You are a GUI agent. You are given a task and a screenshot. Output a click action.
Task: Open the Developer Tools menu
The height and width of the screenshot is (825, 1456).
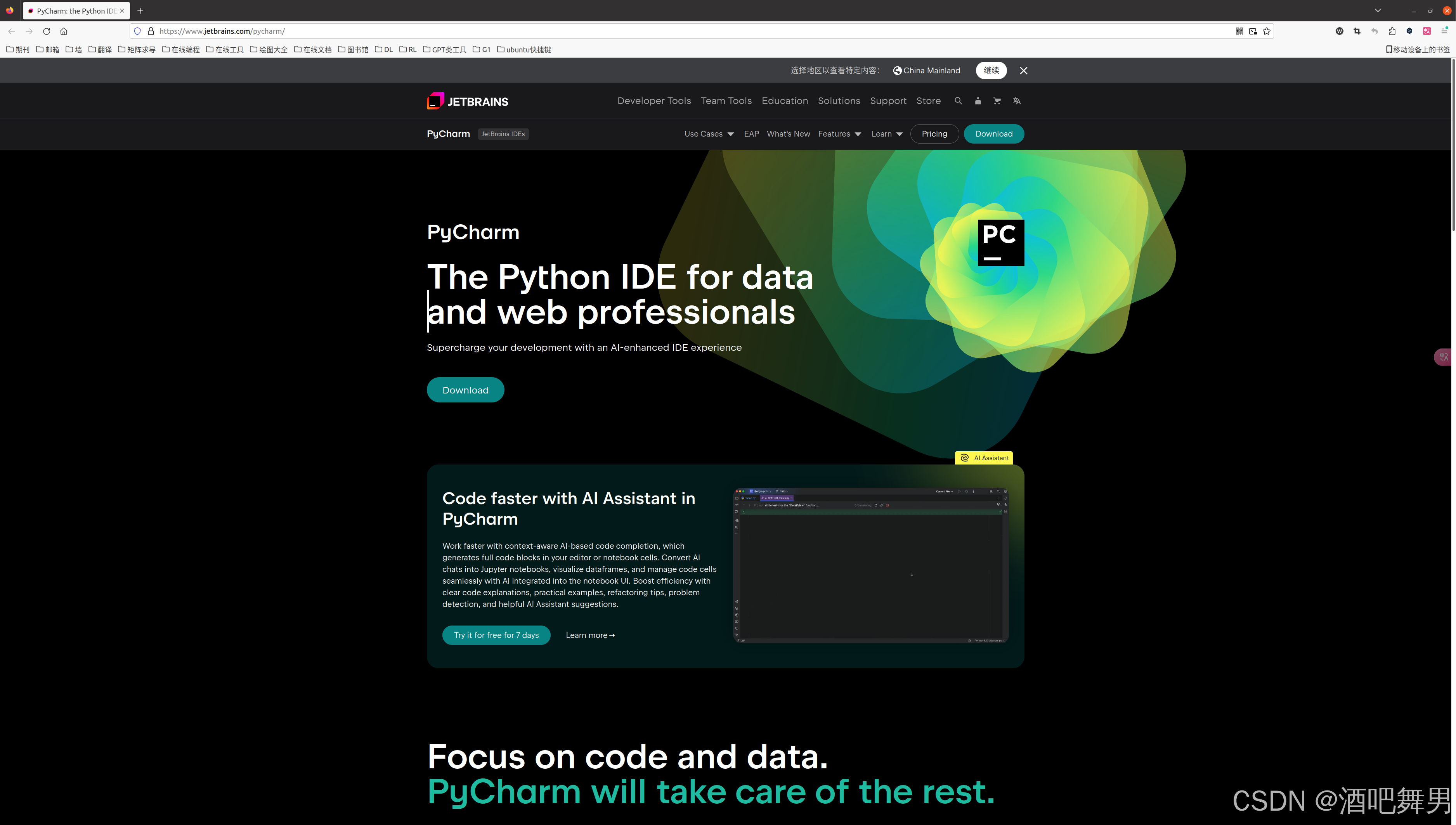(654, 101)
